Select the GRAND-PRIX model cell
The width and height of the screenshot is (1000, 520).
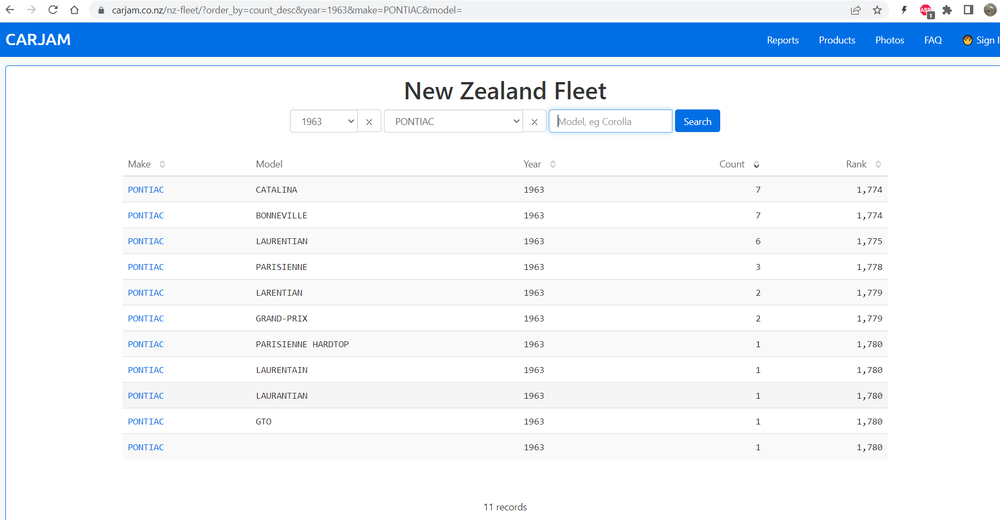[281, 318]
